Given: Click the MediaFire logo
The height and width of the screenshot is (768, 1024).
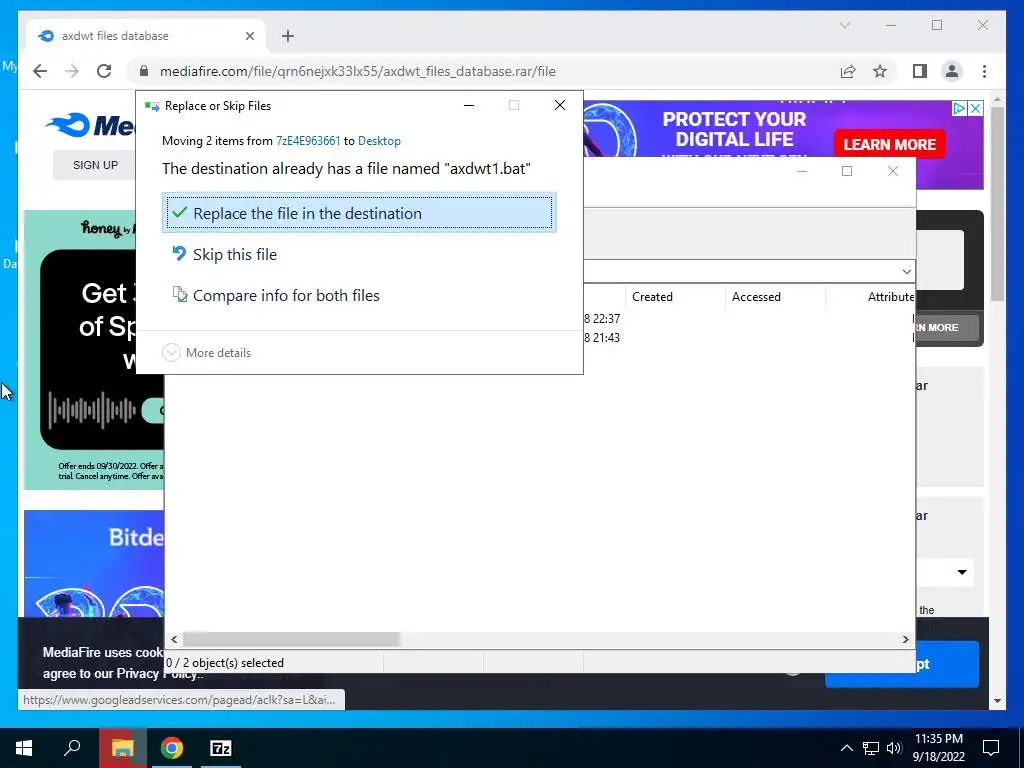Looking at the screenshot, I should 90,125.
